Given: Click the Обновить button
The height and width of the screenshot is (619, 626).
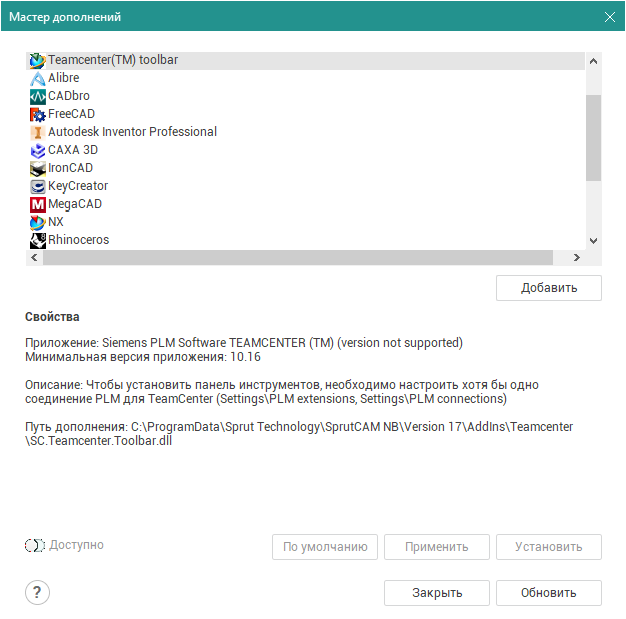Looking at the screenshot, I should 549,593.
